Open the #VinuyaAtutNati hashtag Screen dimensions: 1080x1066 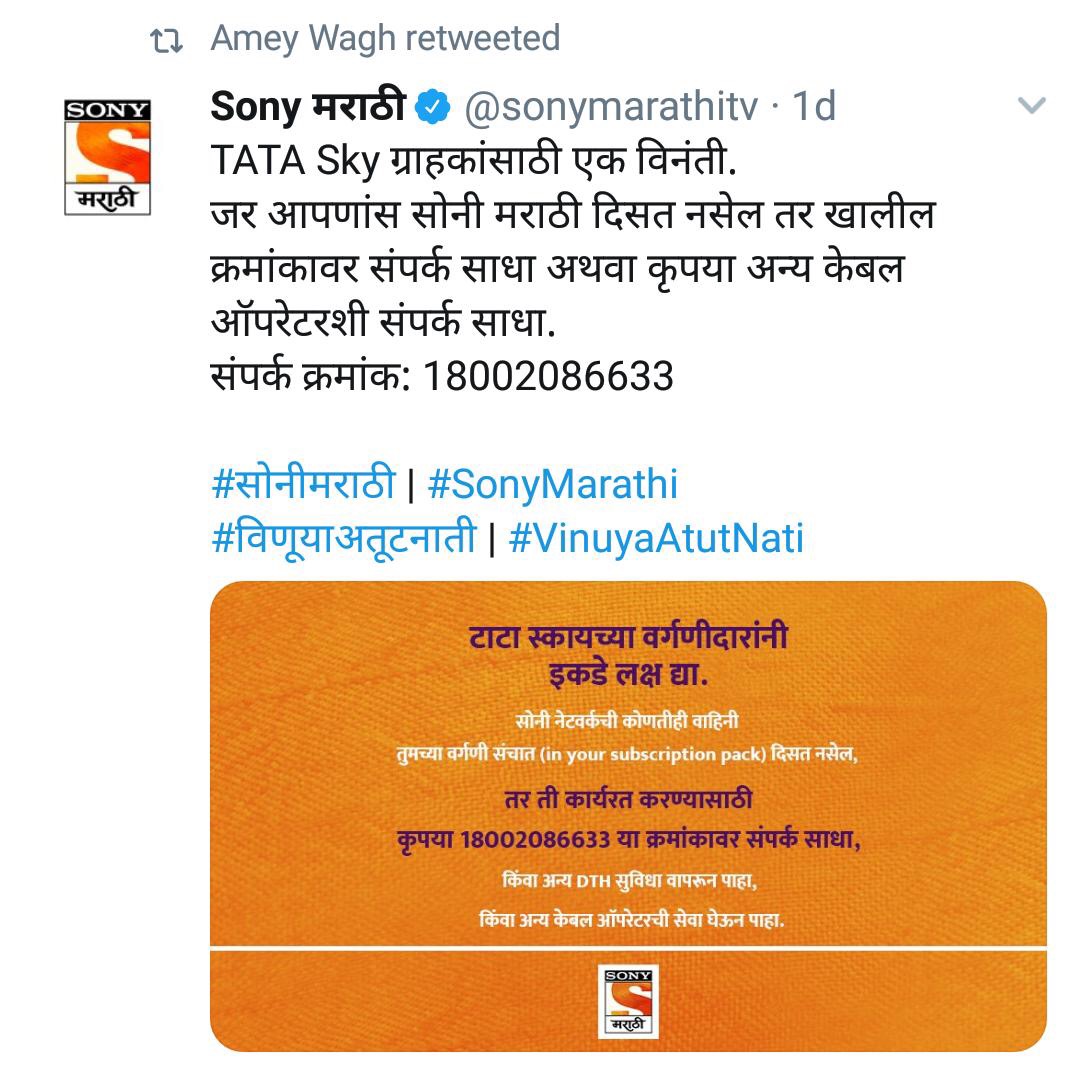coord(656,539)
